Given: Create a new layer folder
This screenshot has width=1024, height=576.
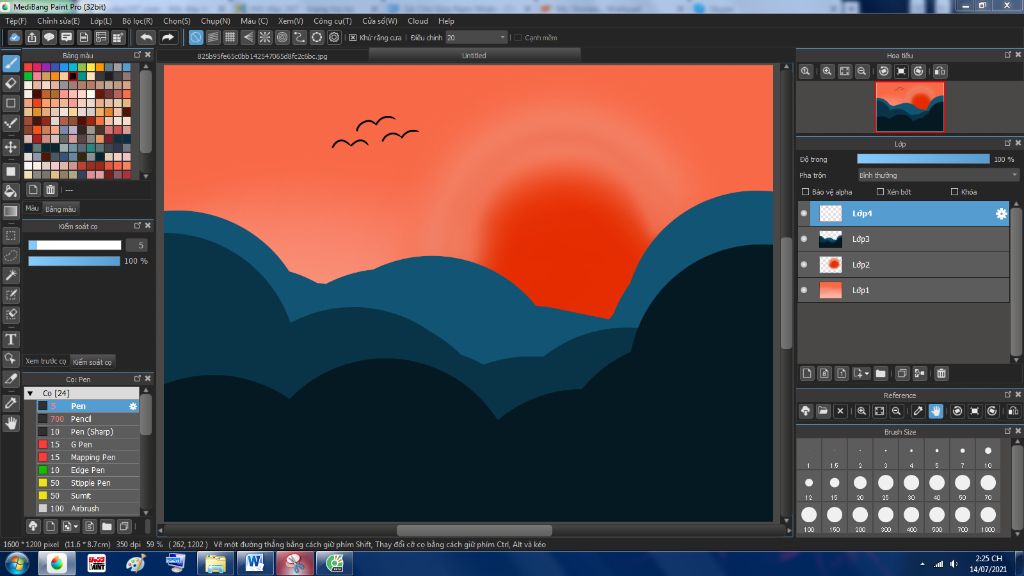Looking at the screenshot, I should (x=880, y=374).
